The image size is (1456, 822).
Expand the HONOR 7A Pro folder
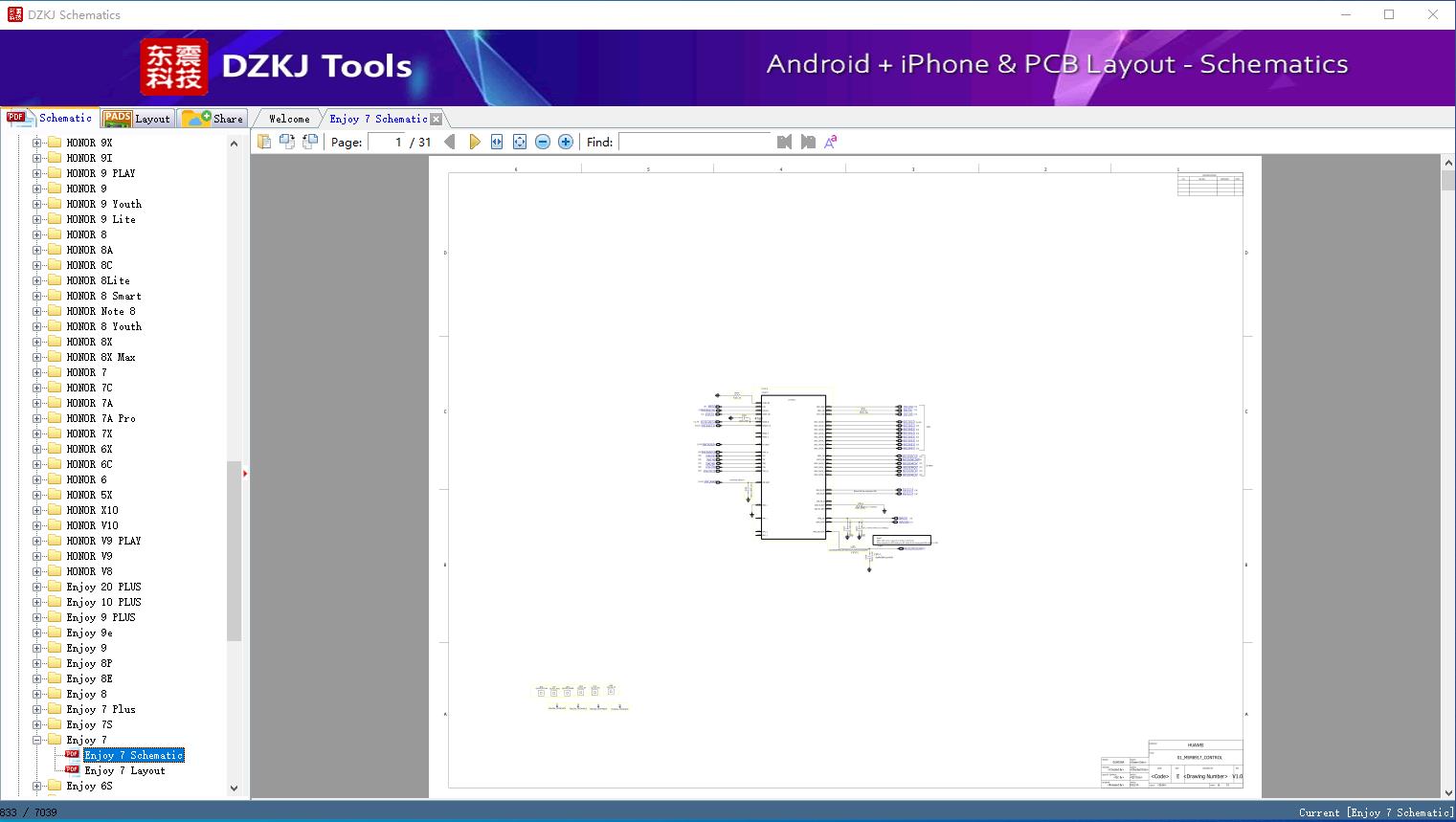(37, 418)
